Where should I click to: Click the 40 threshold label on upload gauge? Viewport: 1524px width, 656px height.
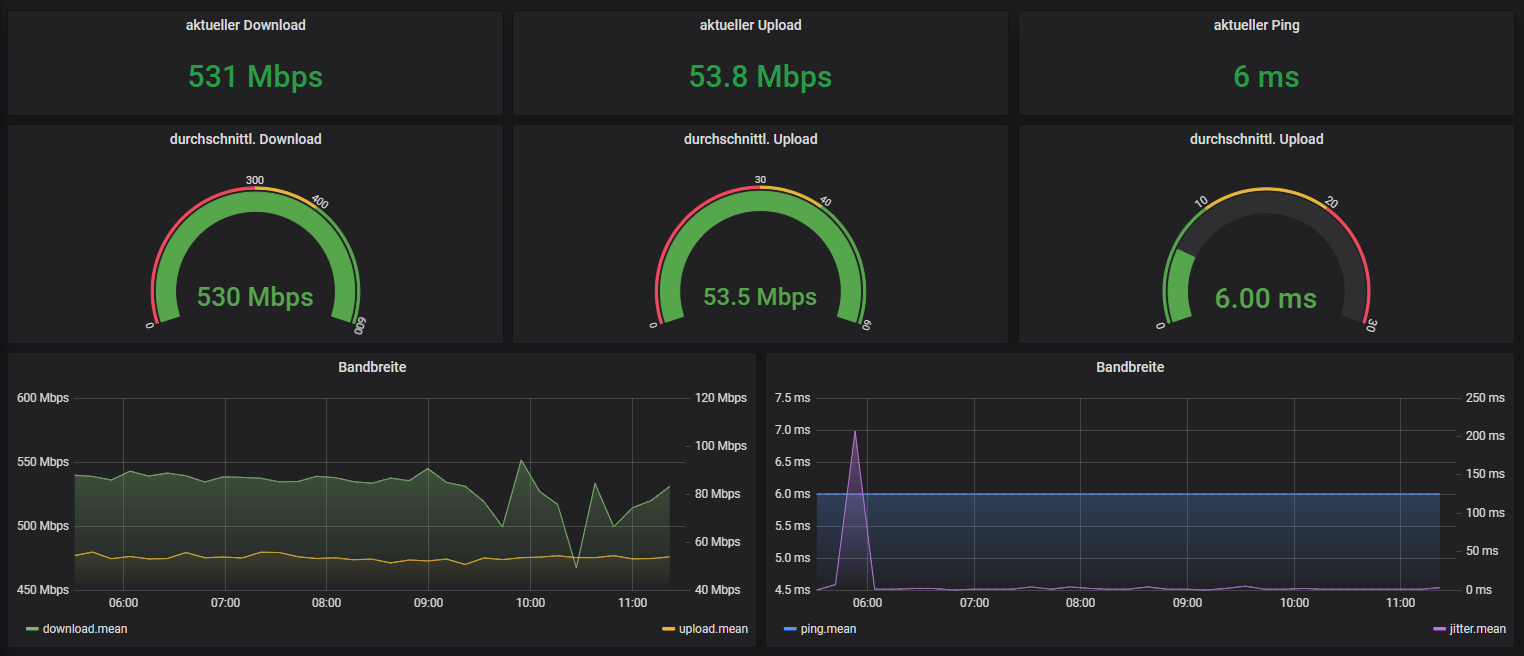pyautogui.click(x=826, y=201)
